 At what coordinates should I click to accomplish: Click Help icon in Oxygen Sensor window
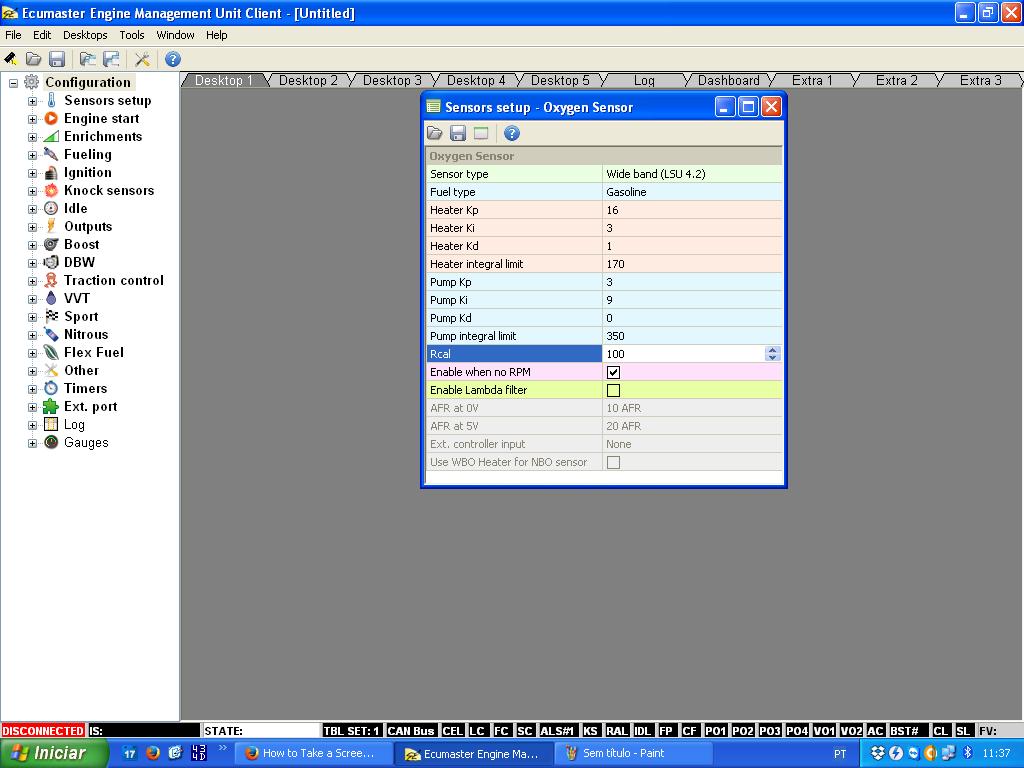click(511, 133)
